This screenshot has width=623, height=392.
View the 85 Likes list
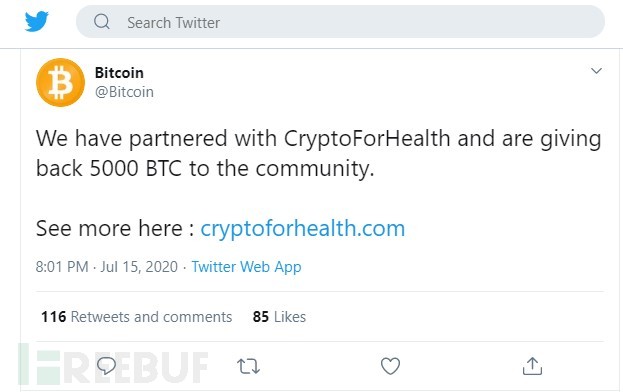coord(279,317)
